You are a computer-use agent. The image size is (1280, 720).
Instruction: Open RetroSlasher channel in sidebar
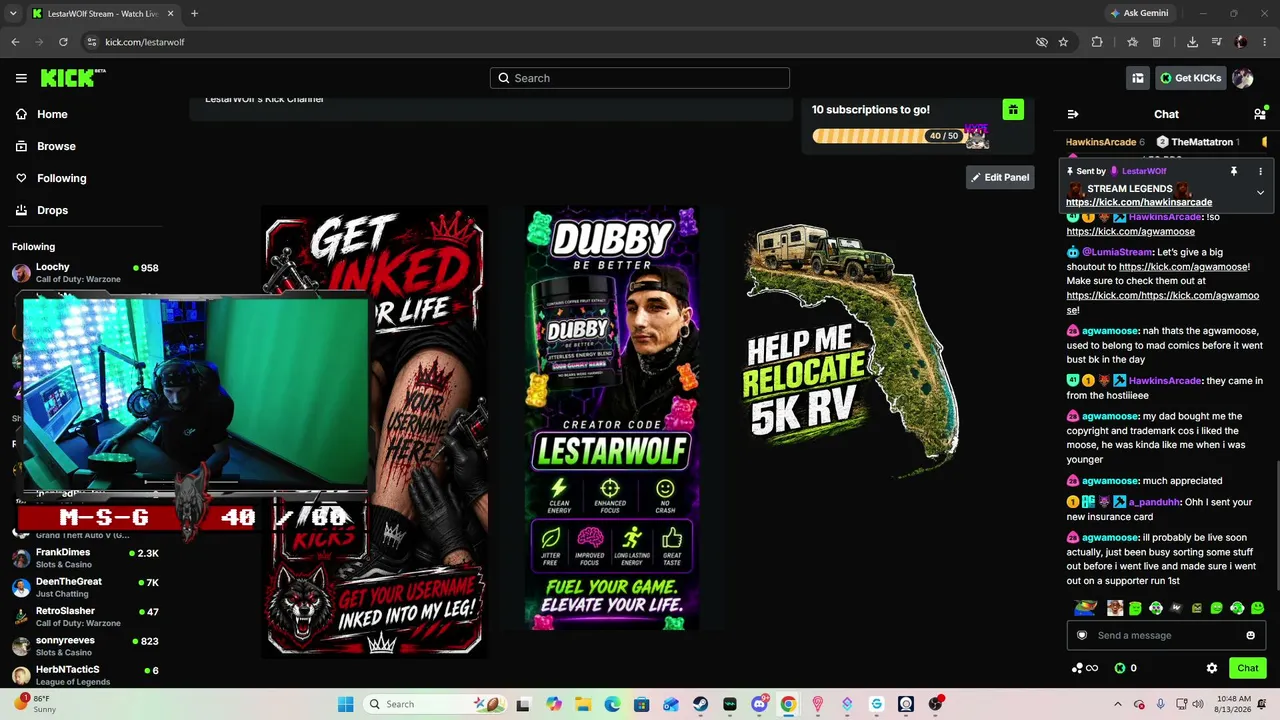[x=85, y=616]
